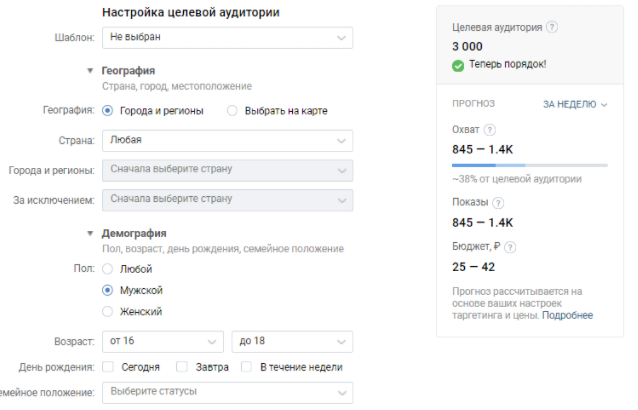Click help icon next to Показы
This screenshot has height=410, width=638.
[498, 203]
